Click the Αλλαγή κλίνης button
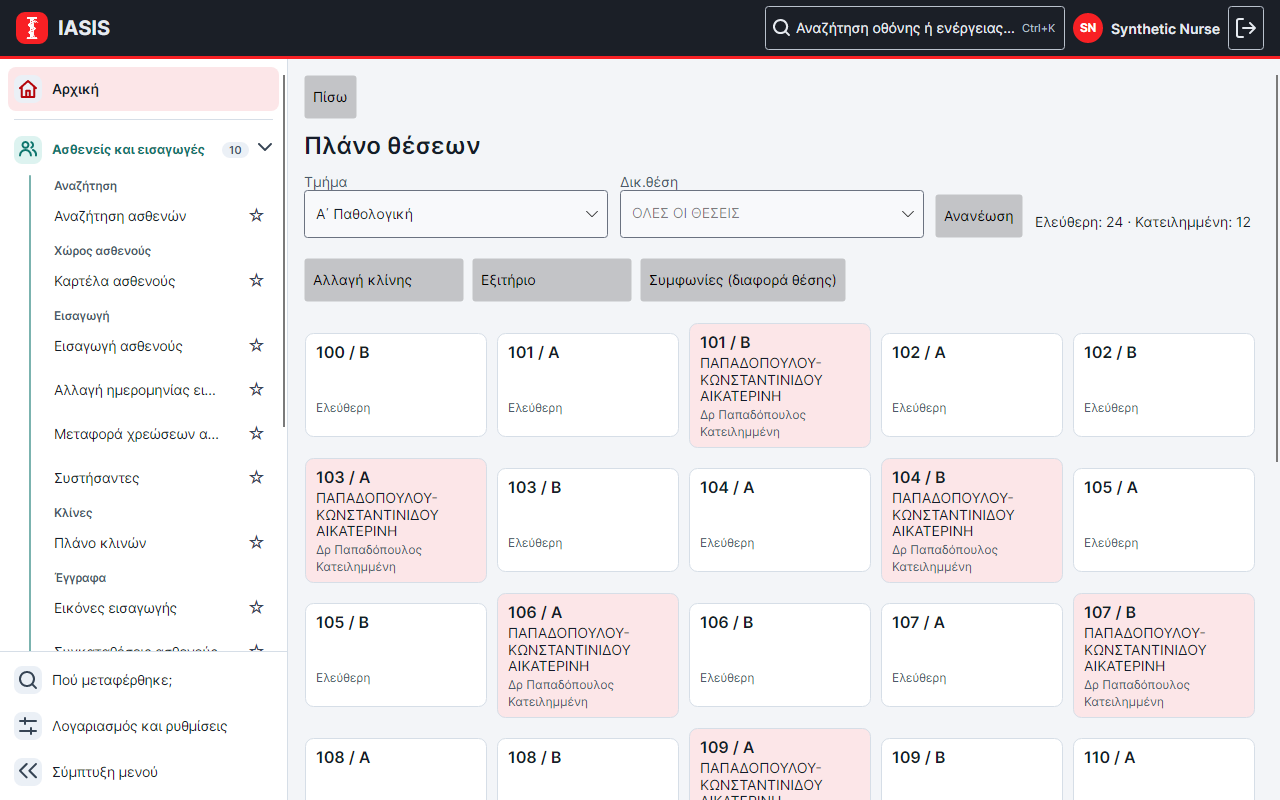 tap(384, 280)
